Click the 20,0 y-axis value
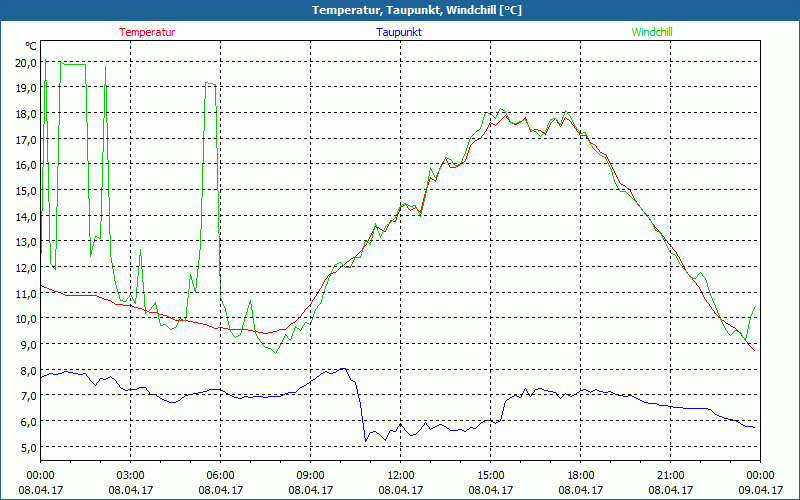The image size is (800, 500). [x=27, y=63]
